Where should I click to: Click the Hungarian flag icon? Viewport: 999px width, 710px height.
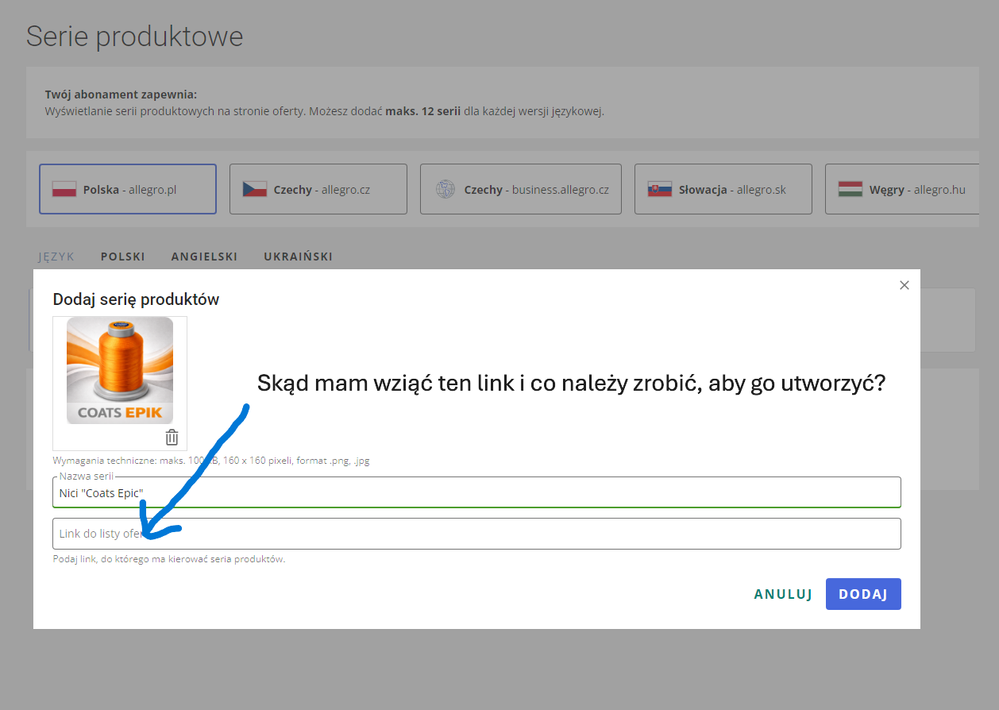pyautogui.click(x=850, y=189)
